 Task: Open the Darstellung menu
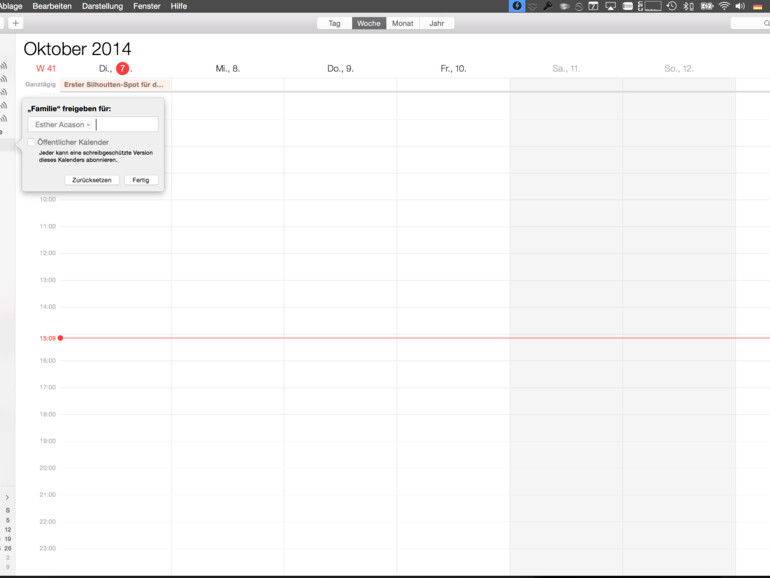102,6
